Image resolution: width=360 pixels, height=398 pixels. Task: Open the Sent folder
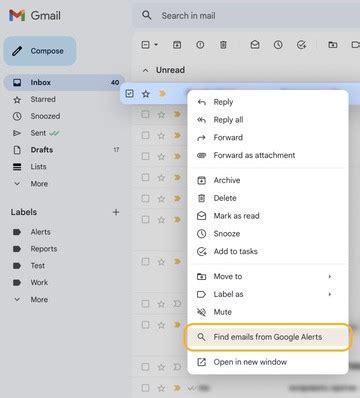coord(38,133)
